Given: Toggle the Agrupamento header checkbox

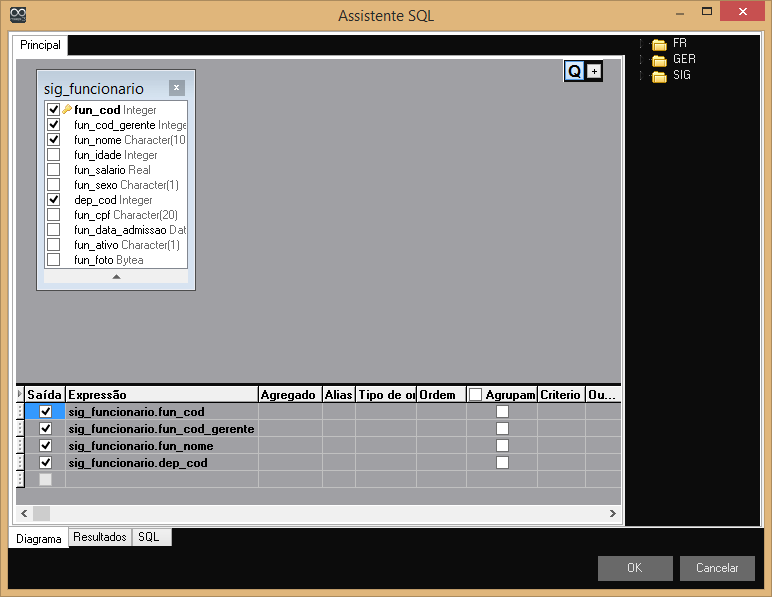Looking at the screenshot, I should pyautogui.click(x=476, y=395).
